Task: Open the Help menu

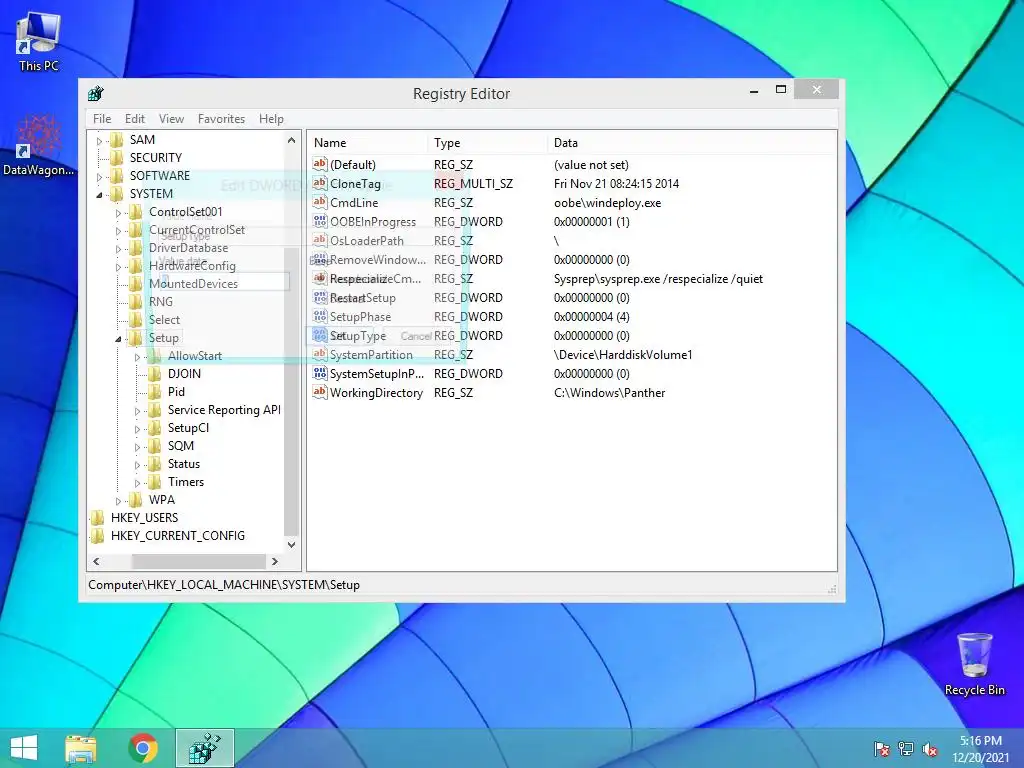Action: click(271, 119)
